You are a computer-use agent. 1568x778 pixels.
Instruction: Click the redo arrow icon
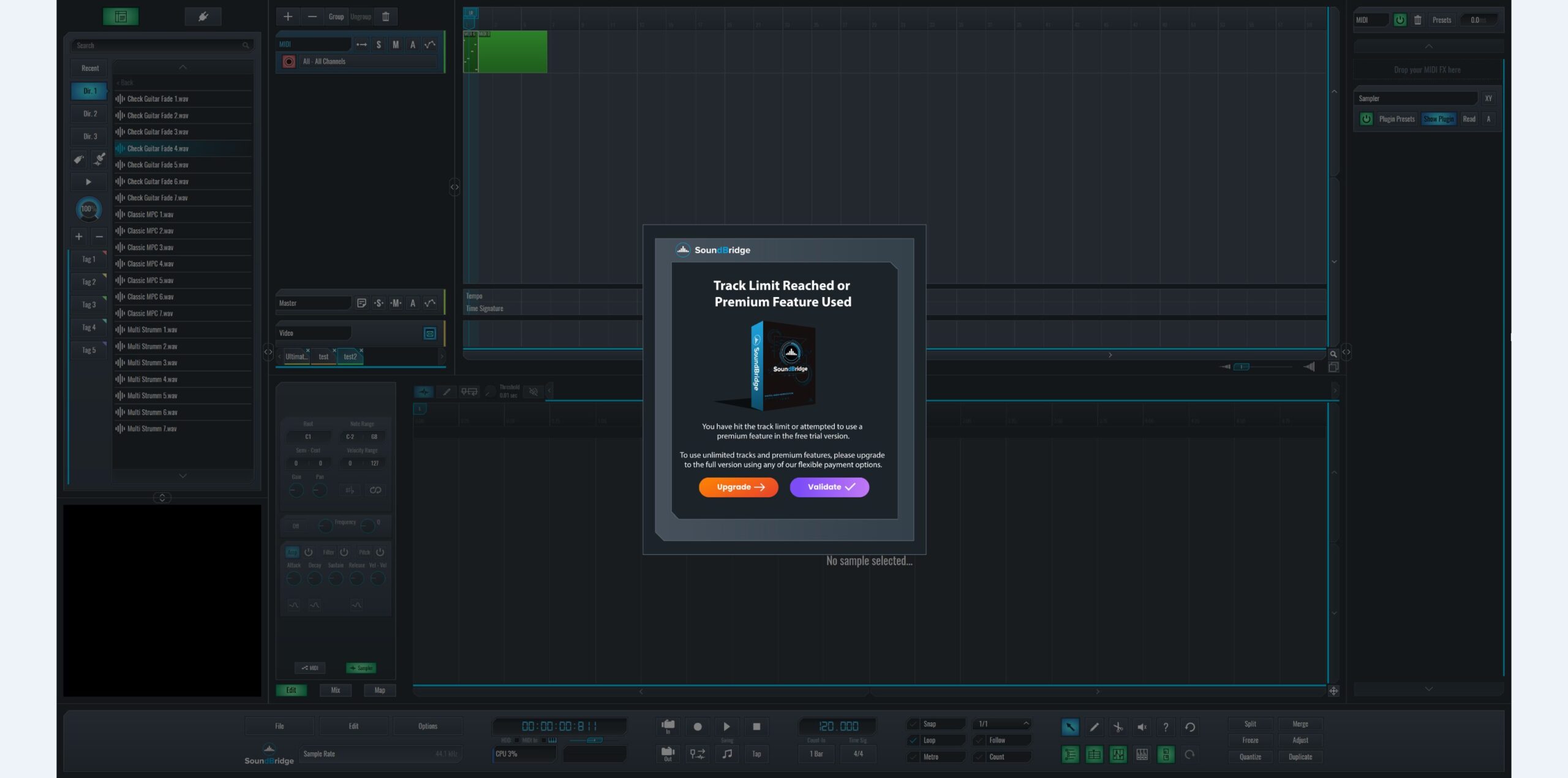tap(1189, 755)
